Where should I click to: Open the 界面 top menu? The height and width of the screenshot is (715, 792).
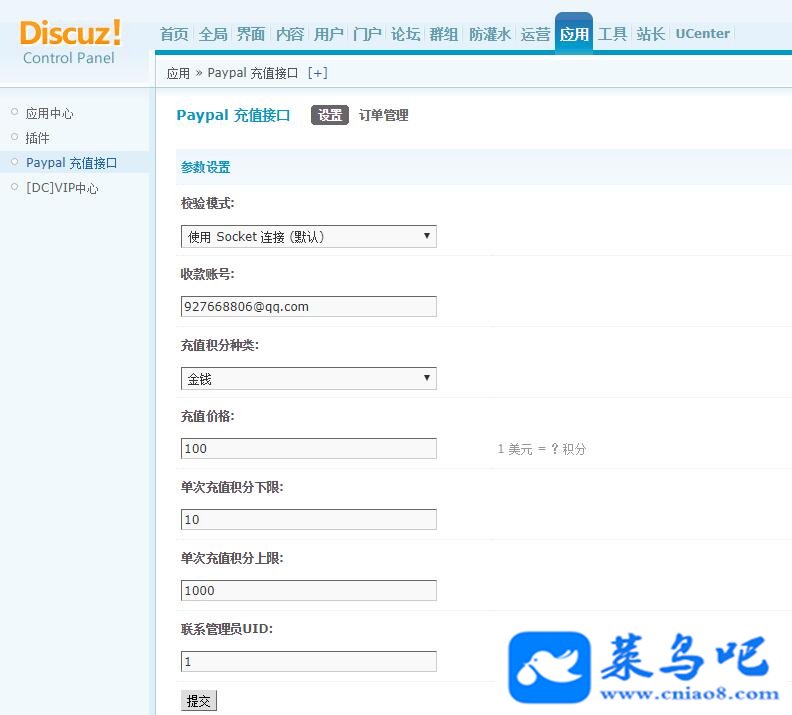(251, 34)
